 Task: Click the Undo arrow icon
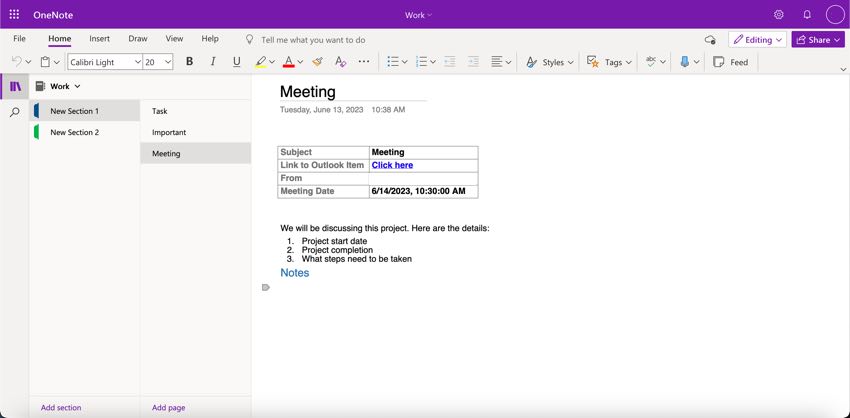17,62
